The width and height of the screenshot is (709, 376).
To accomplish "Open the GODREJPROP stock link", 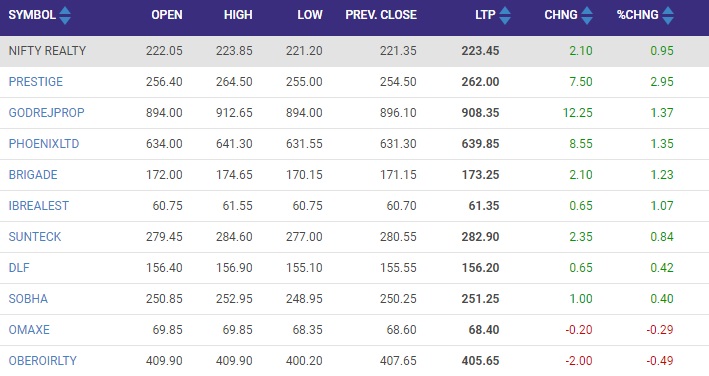I will click(47, 113).
